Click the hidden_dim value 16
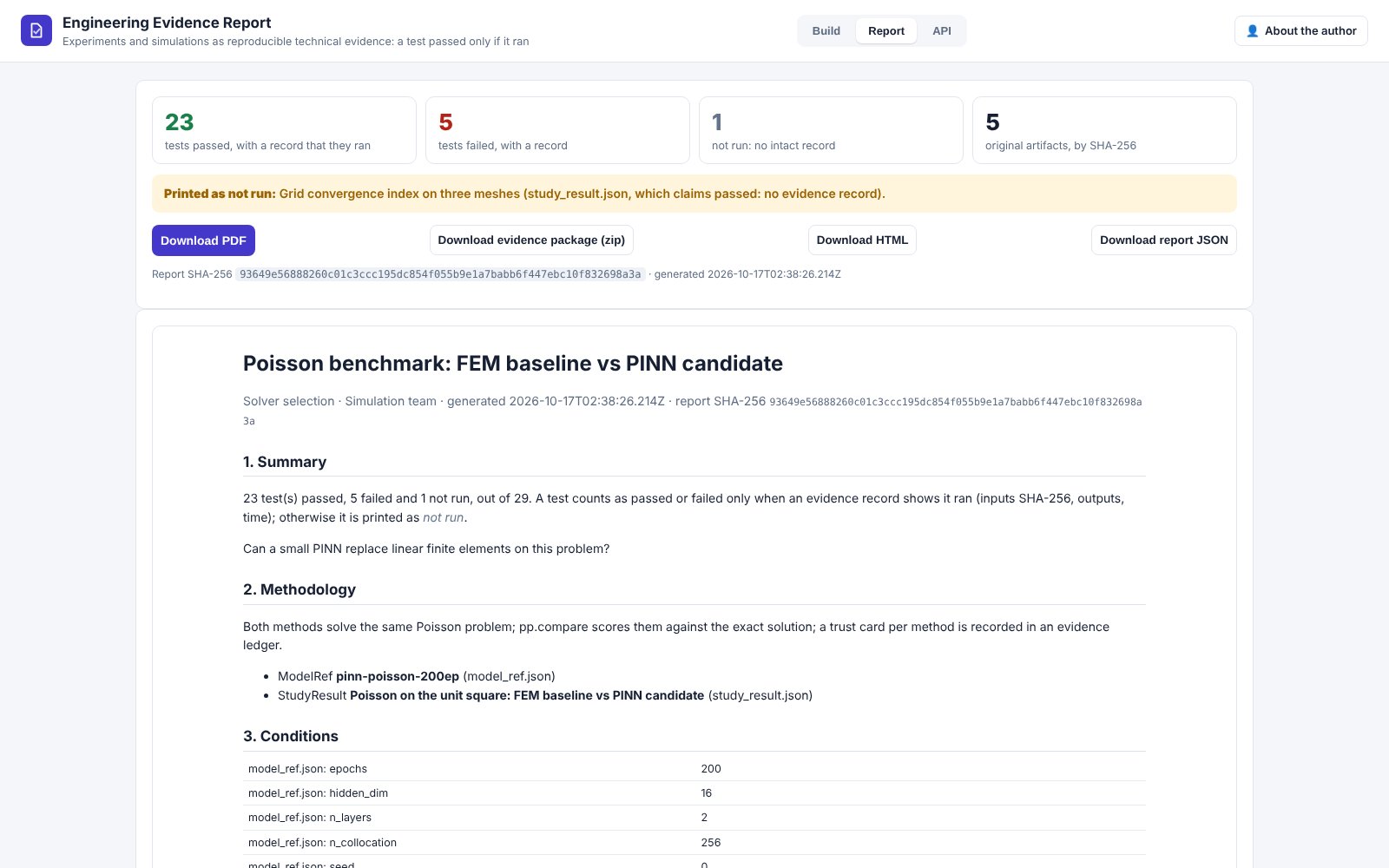1389x868 pixels. pos(707,793)
